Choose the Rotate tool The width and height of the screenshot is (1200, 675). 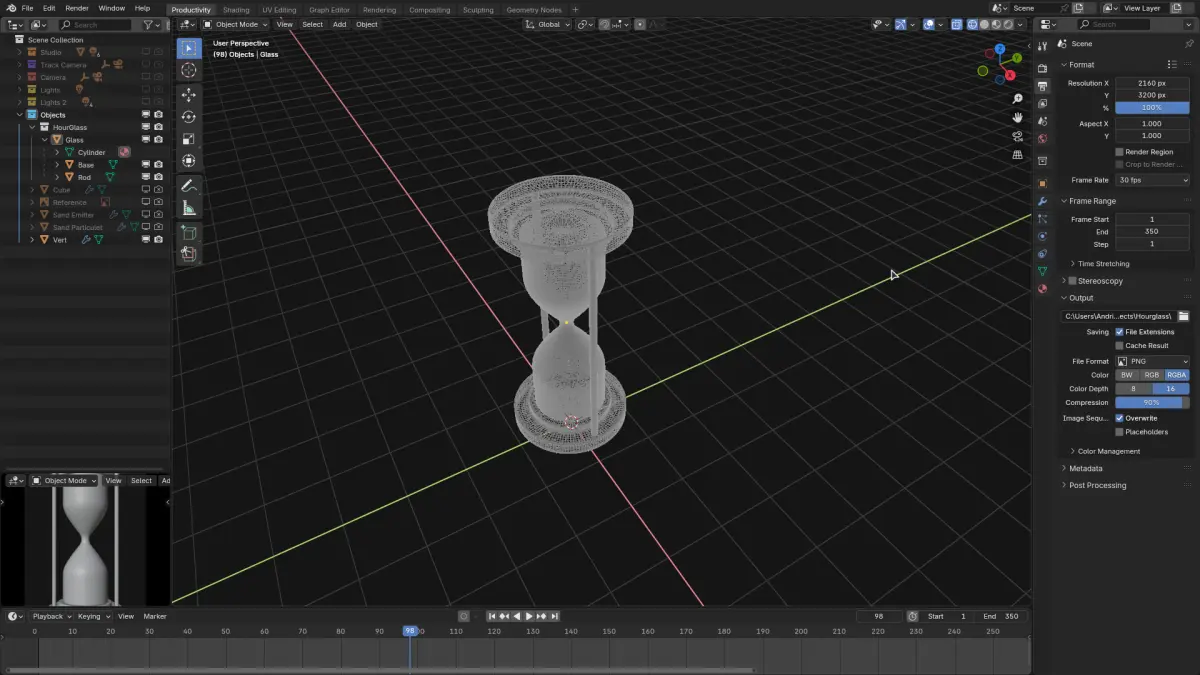point(189,117)
